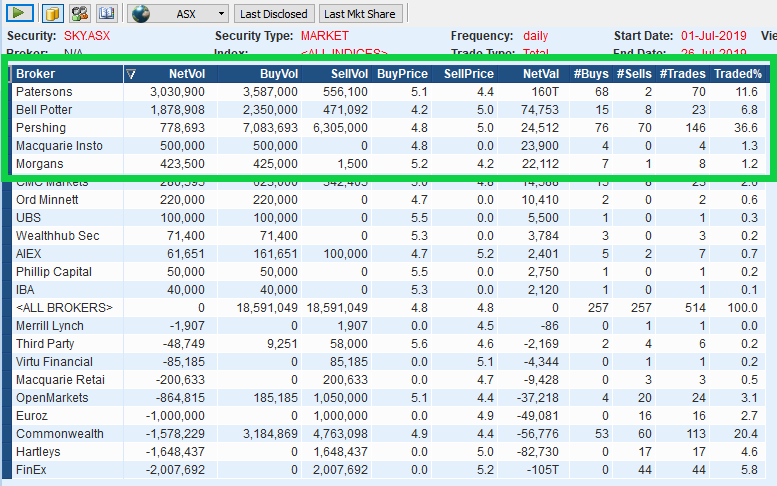The height and width of the screenshot is (486, 777).
Task: Select the Patersons broker row
Action: [389, 92]
